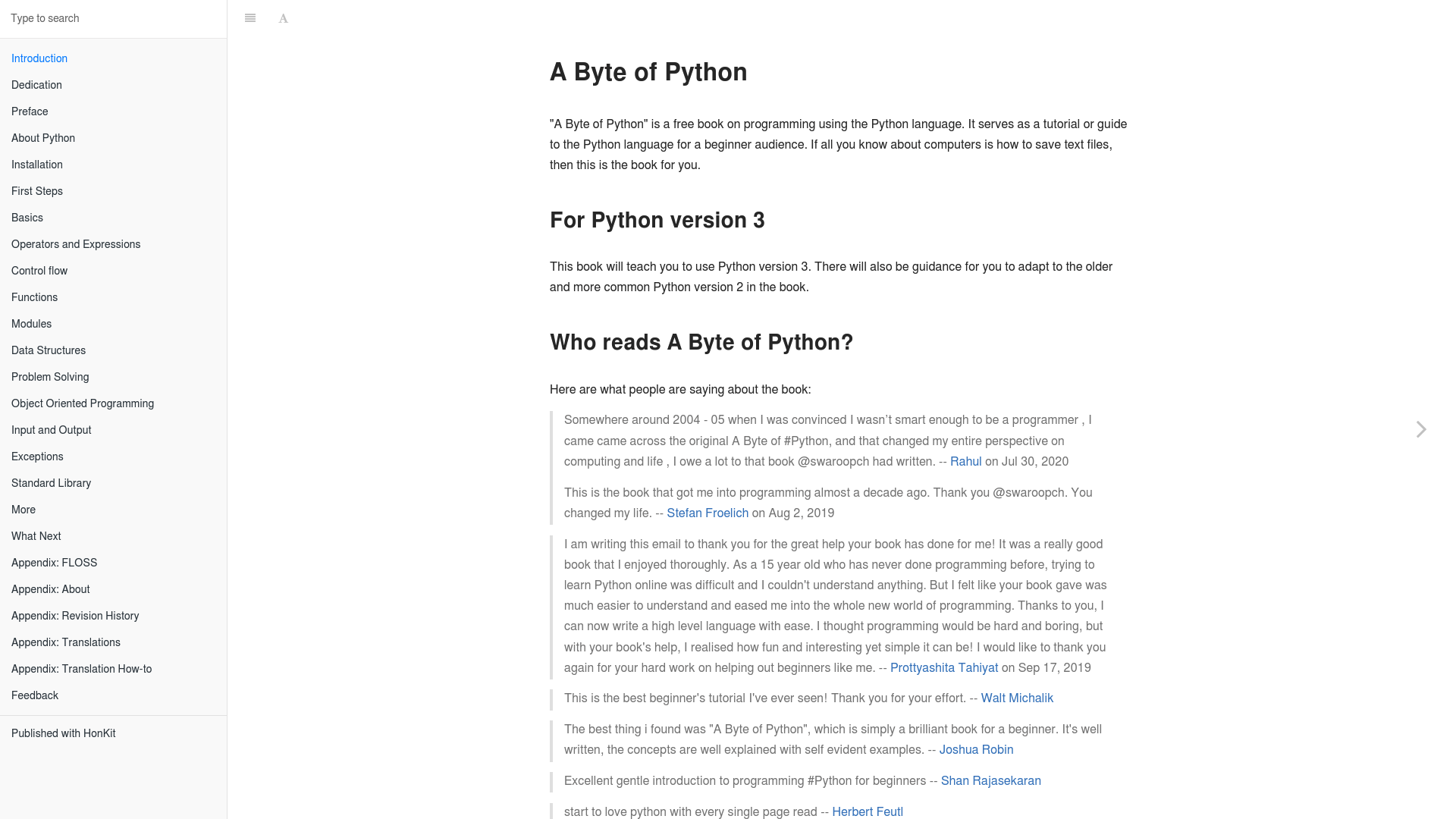Open the Dedication chapter

[x=36, y=85]
